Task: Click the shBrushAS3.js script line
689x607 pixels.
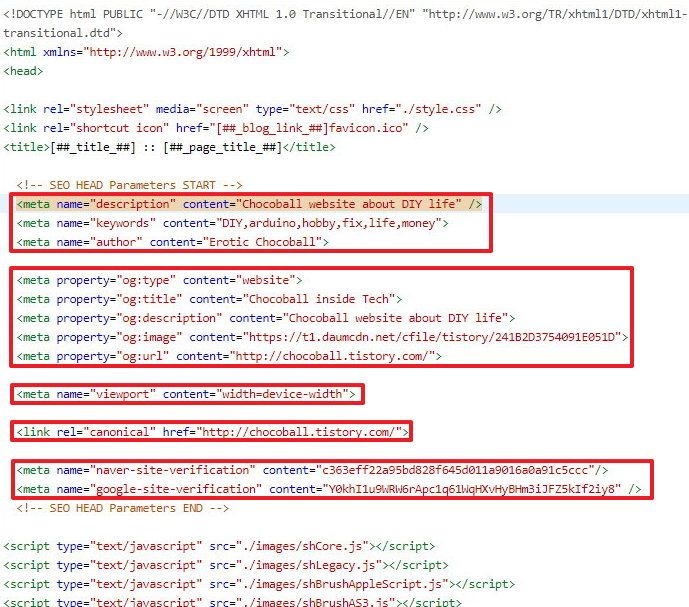Action: pos(232,601)
